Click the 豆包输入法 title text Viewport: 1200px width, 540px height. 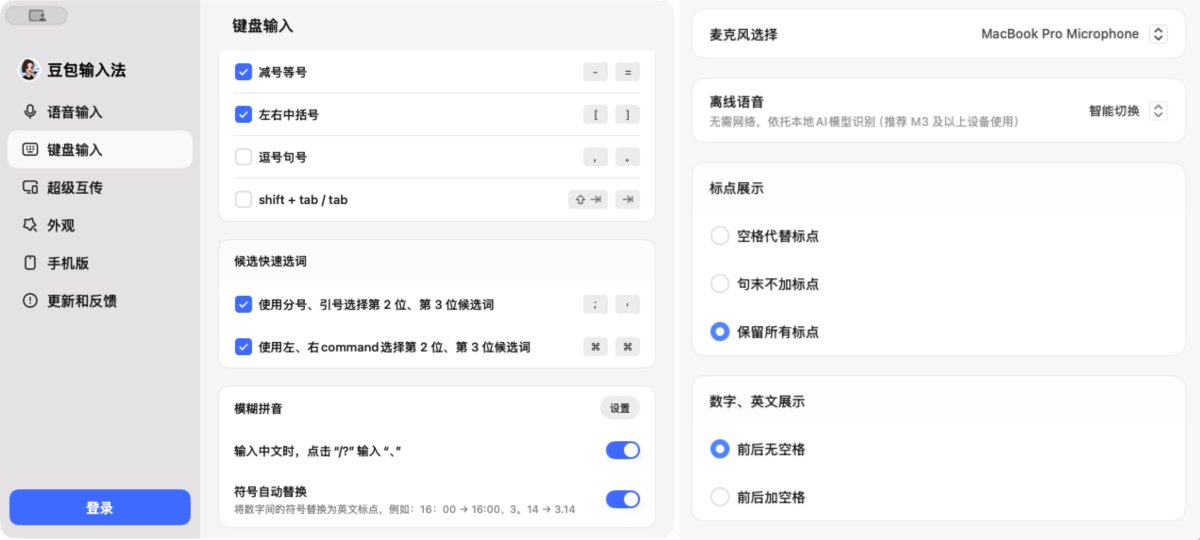tap(87, 71)
